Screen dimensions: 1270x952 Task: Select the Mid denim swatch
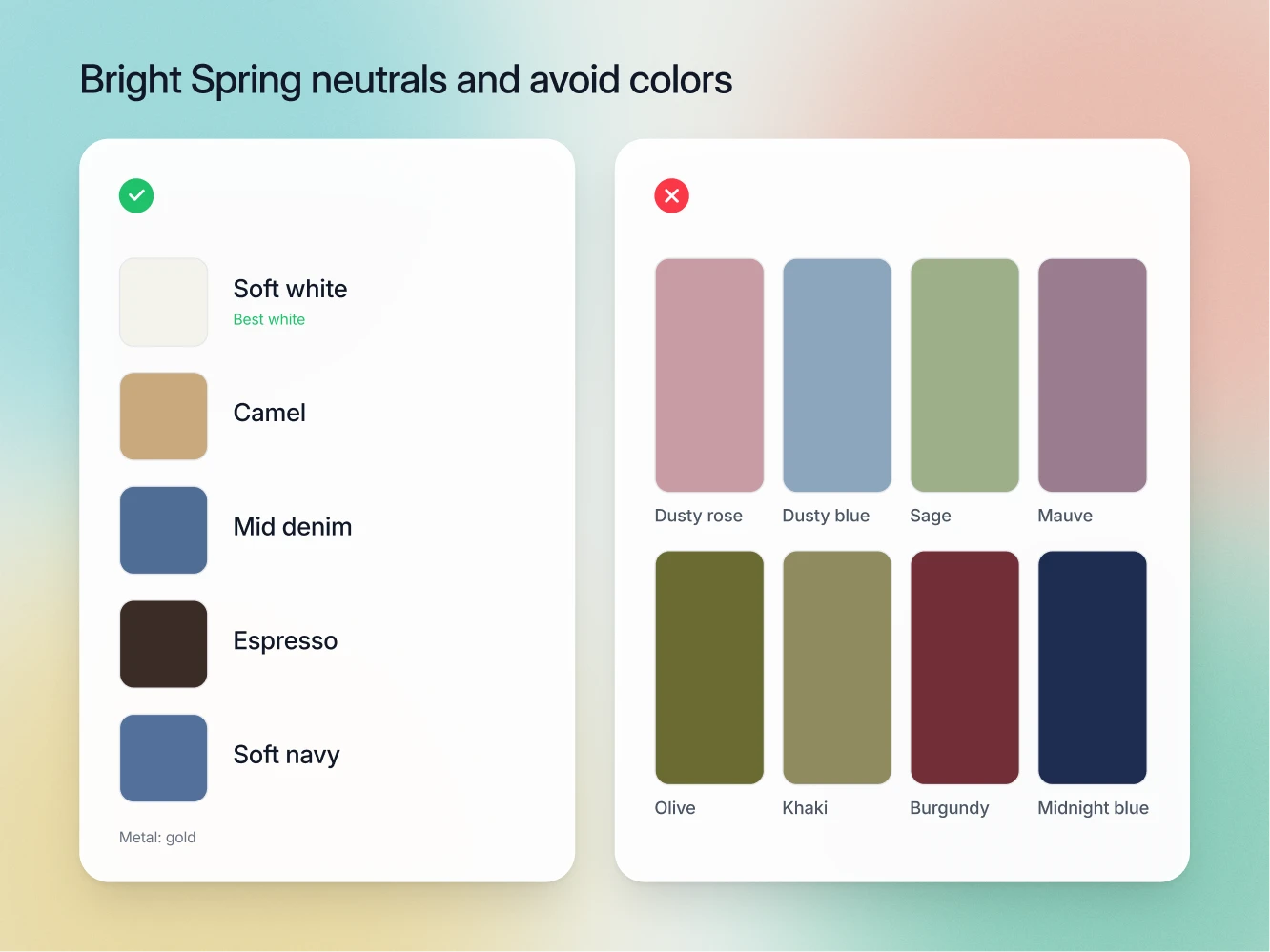164,530
